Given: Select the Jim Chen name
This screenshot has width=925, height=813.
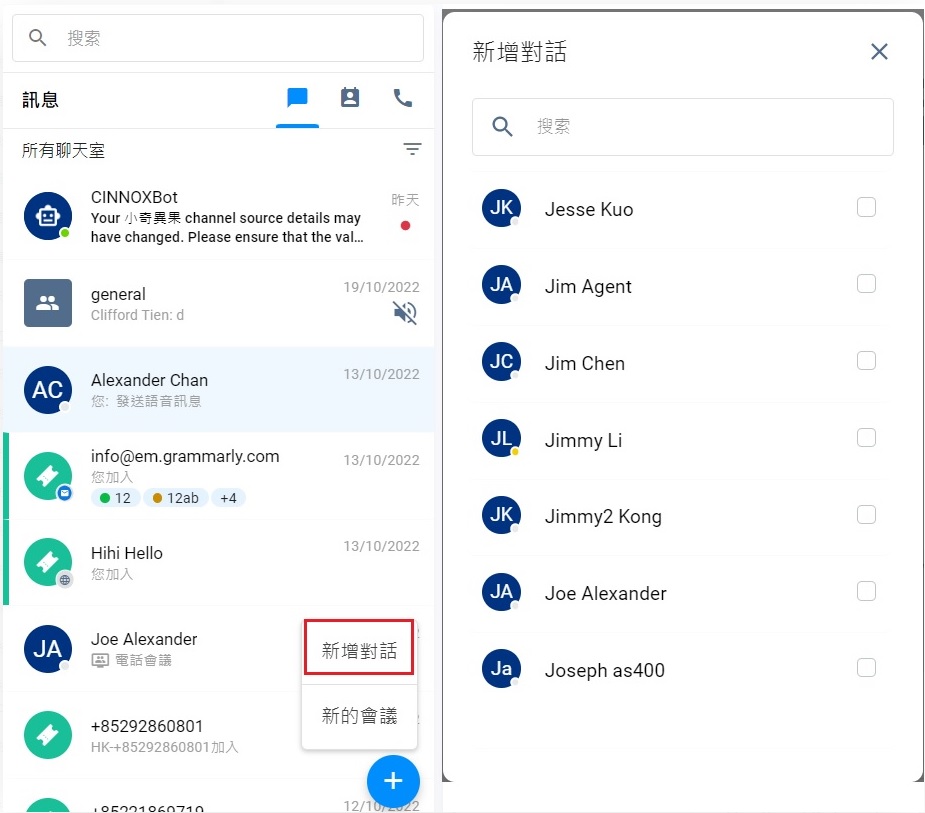Looking at the screenshot, I should 585,363.
